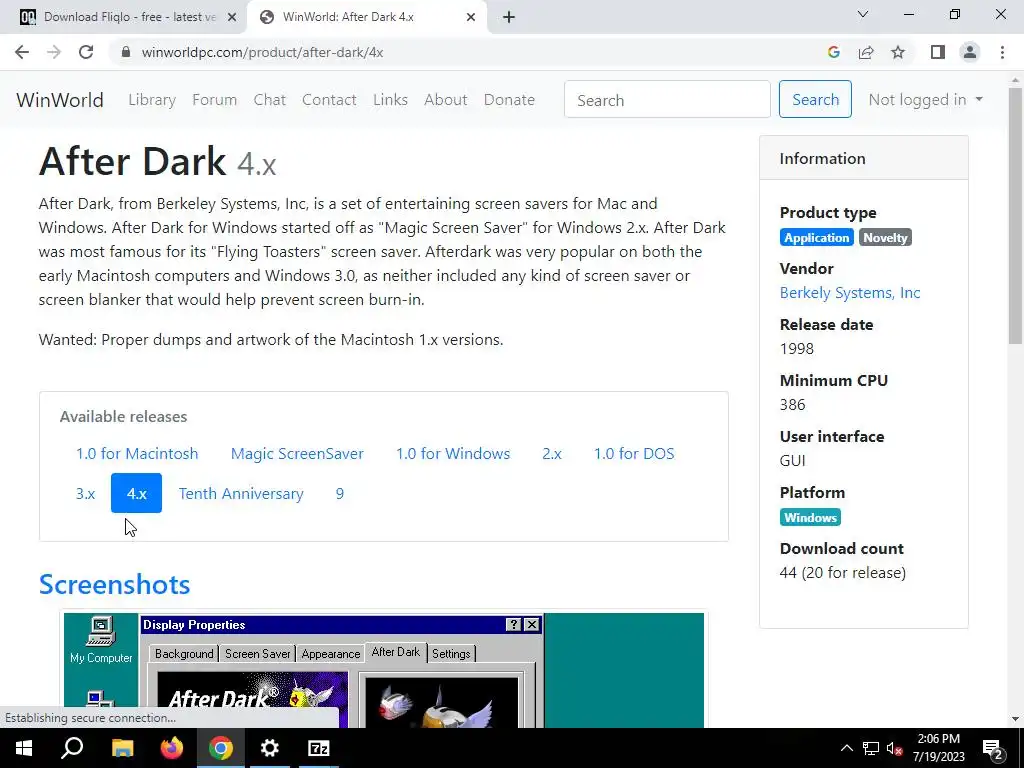The height and width of the screenshot is (768, 1024).
Task: Select the 1.0 for Windows release
Action: 453,454
